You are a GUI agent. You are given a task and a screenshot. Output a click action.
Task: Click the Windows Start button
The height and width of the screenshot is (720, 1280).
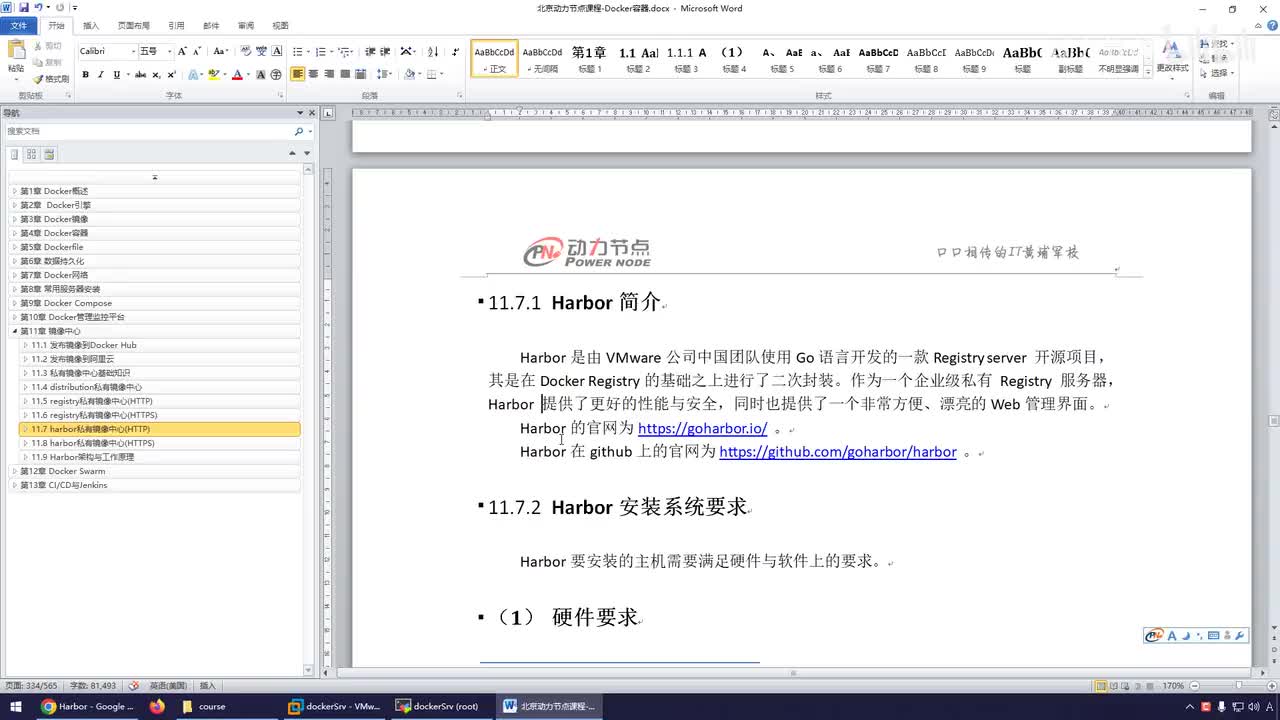pyautogui.click(x=15, y=706)
